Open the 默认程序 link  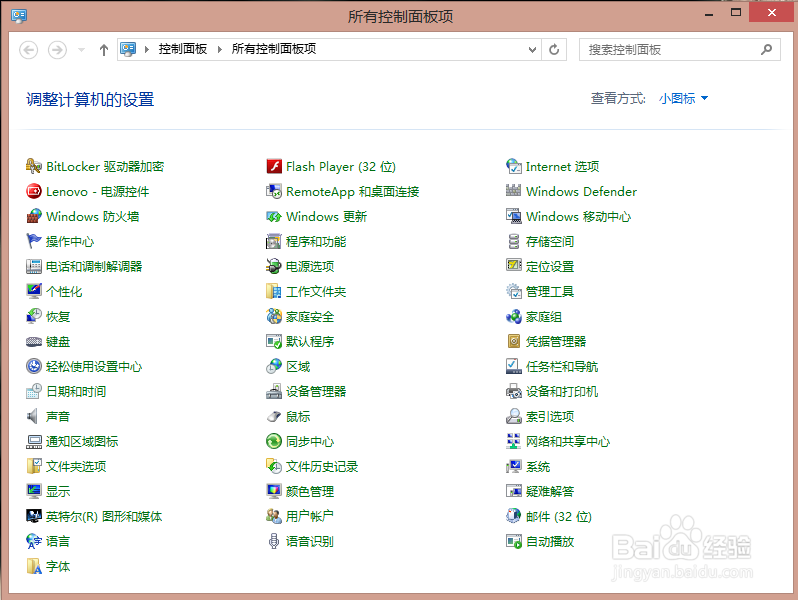point(309,341)
